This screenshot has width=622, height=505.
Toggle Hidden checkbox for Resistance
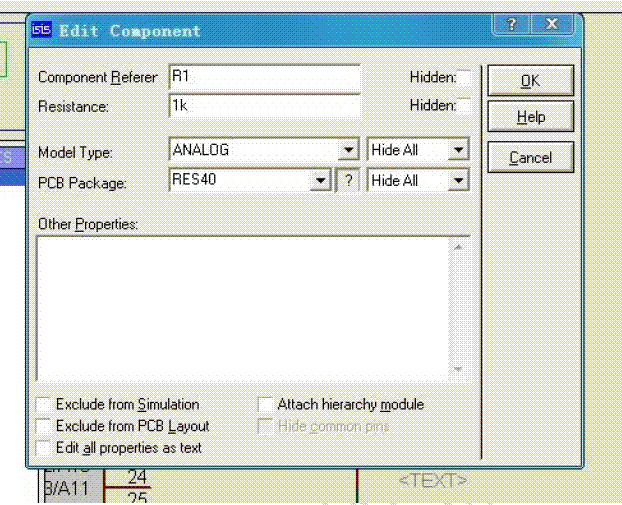click(x=464, y=106)
